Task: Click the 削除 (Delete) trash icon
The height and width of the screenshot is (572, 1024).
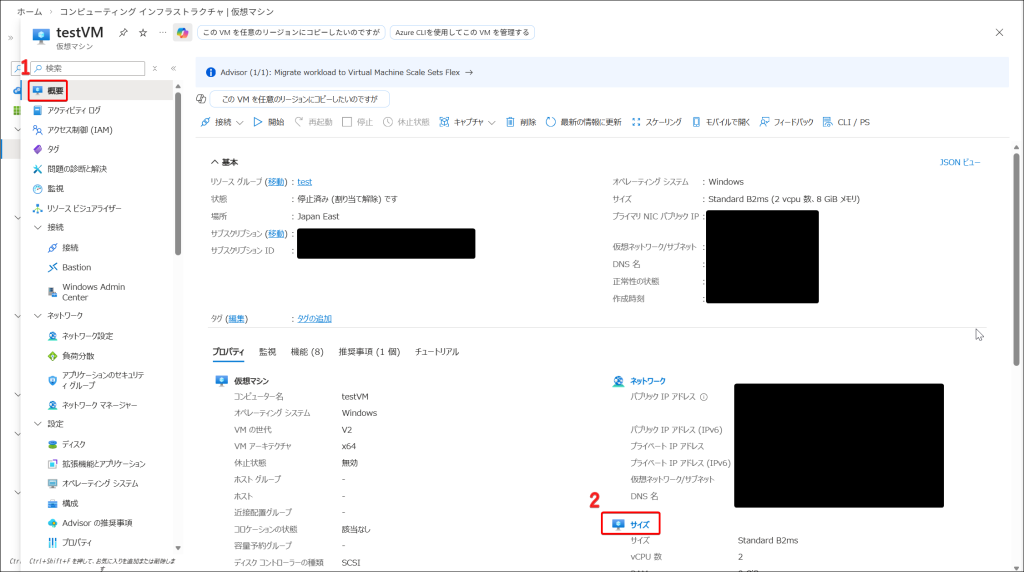Action: (x=510, y=122)
